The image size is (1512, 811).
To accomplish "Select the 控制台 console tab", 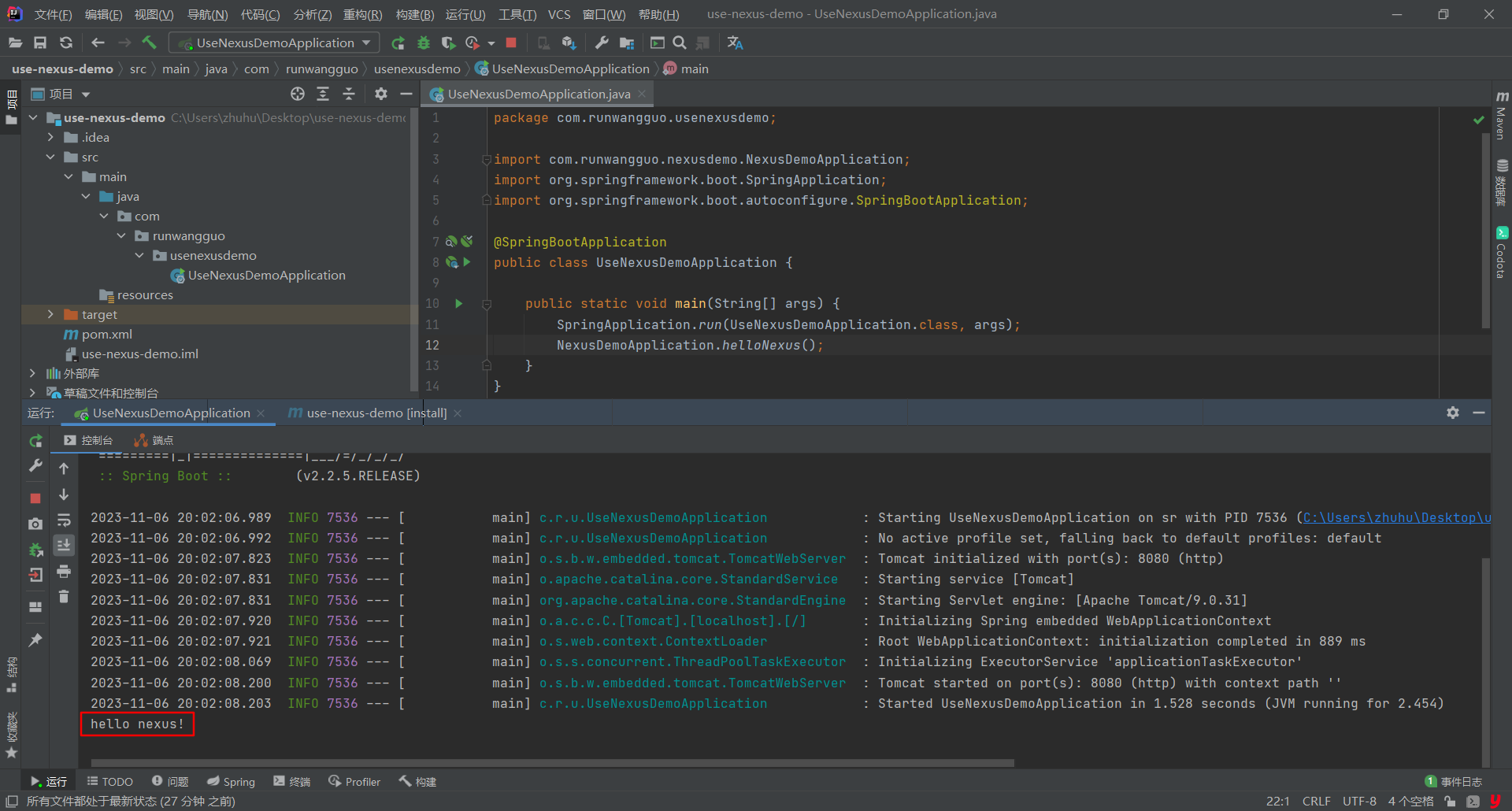I will [x=89, y=440].
